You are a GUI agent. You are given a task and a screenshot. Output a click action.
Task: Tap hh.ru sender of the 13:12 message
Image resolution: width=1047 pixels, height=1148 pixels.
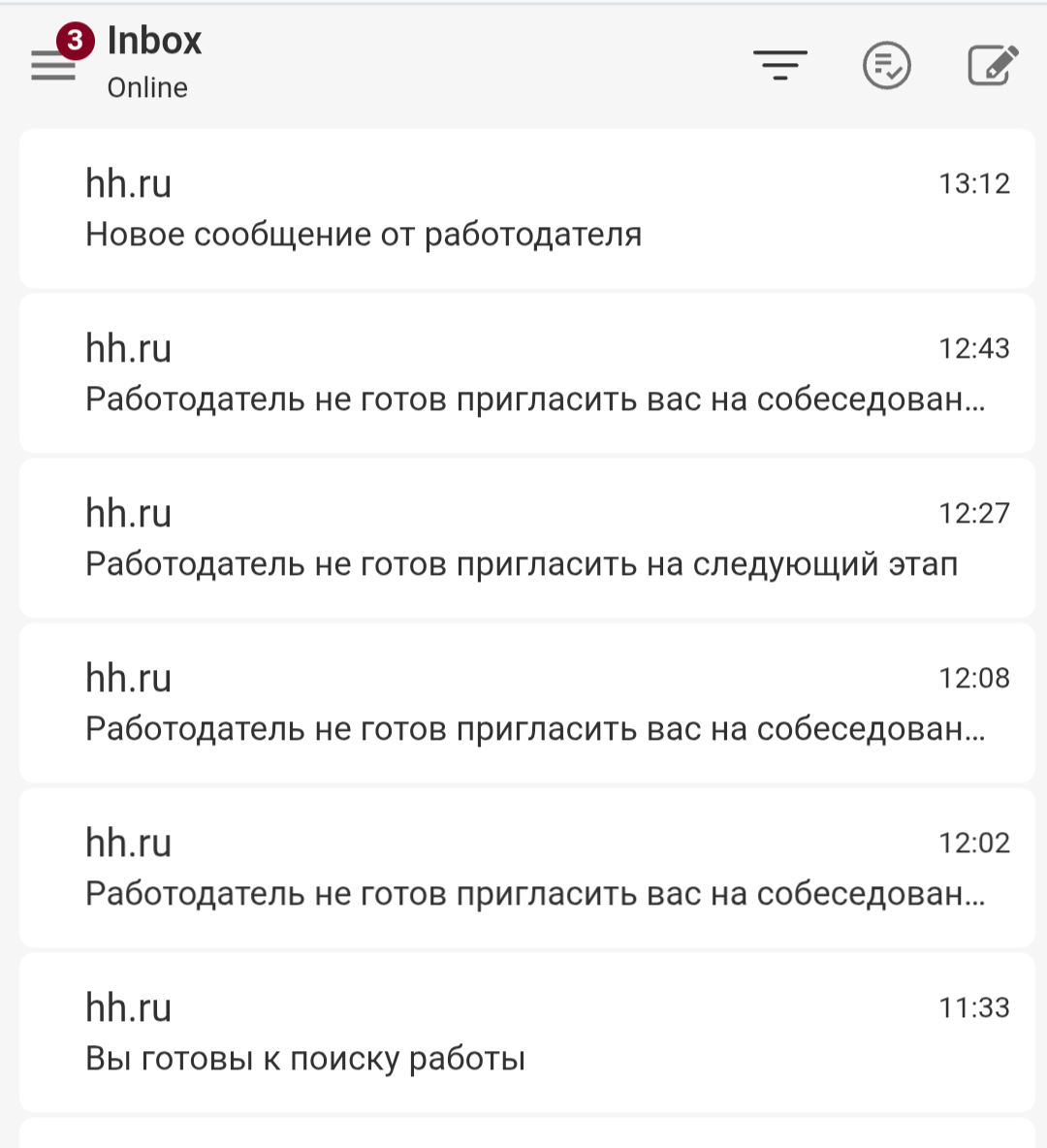click(x=129, y=184)
